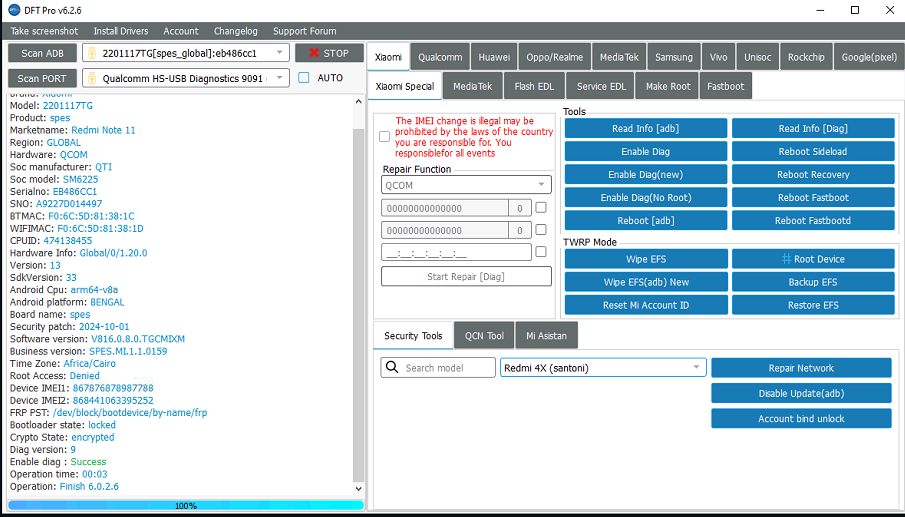Screen dimensions: 905x517
Task: Open the Qualcomm HS-USB Diagnostics port dropdown
Action: click(x=281, y=78)
